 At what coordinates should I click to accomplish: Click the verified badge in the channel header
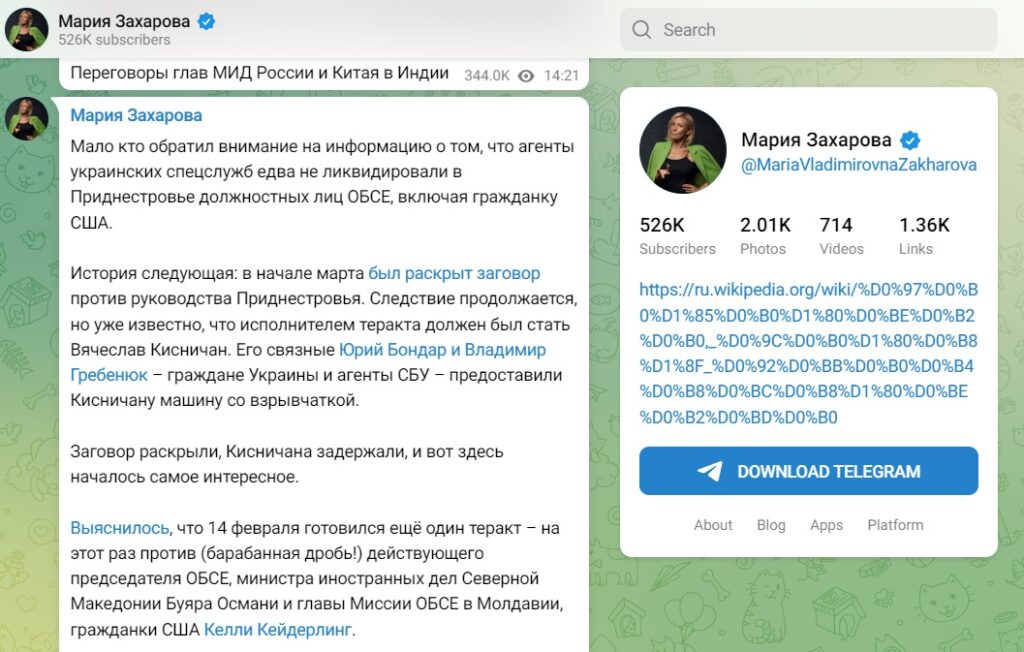[x=207, y=21]
